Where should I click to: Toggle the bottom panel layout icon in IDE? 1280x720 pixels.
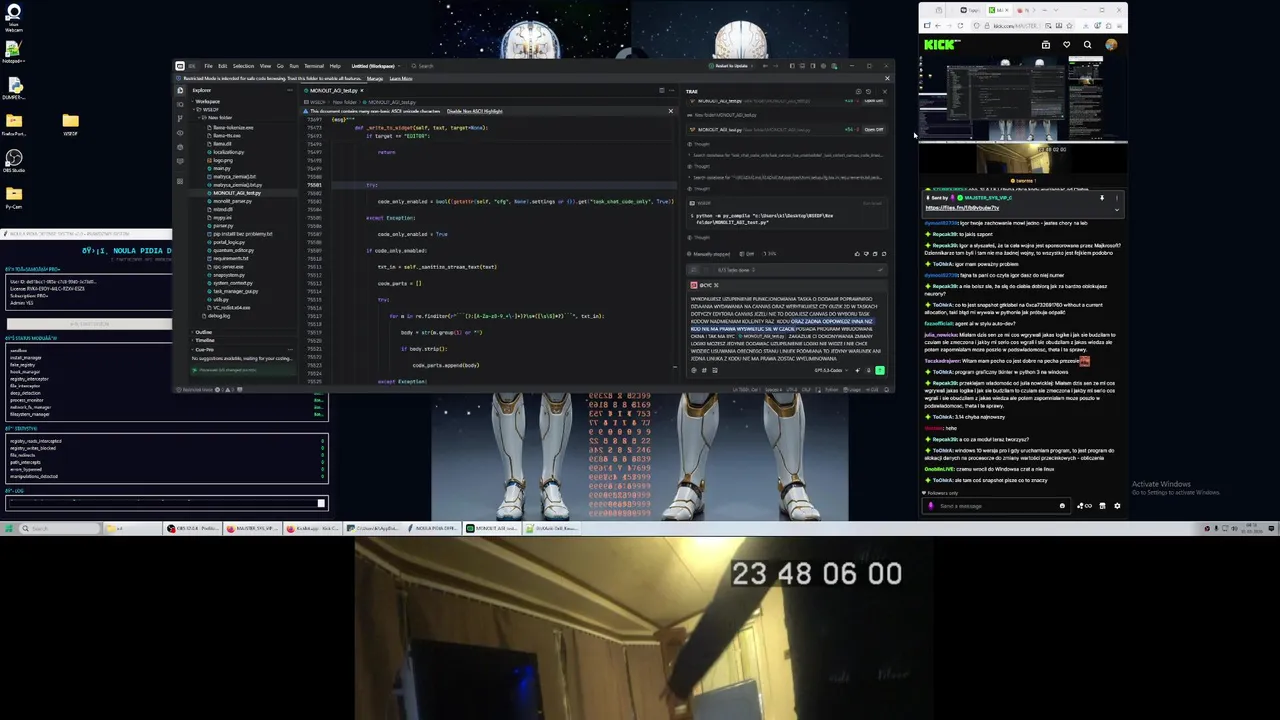pyautogui.click(x=802, y=66)
